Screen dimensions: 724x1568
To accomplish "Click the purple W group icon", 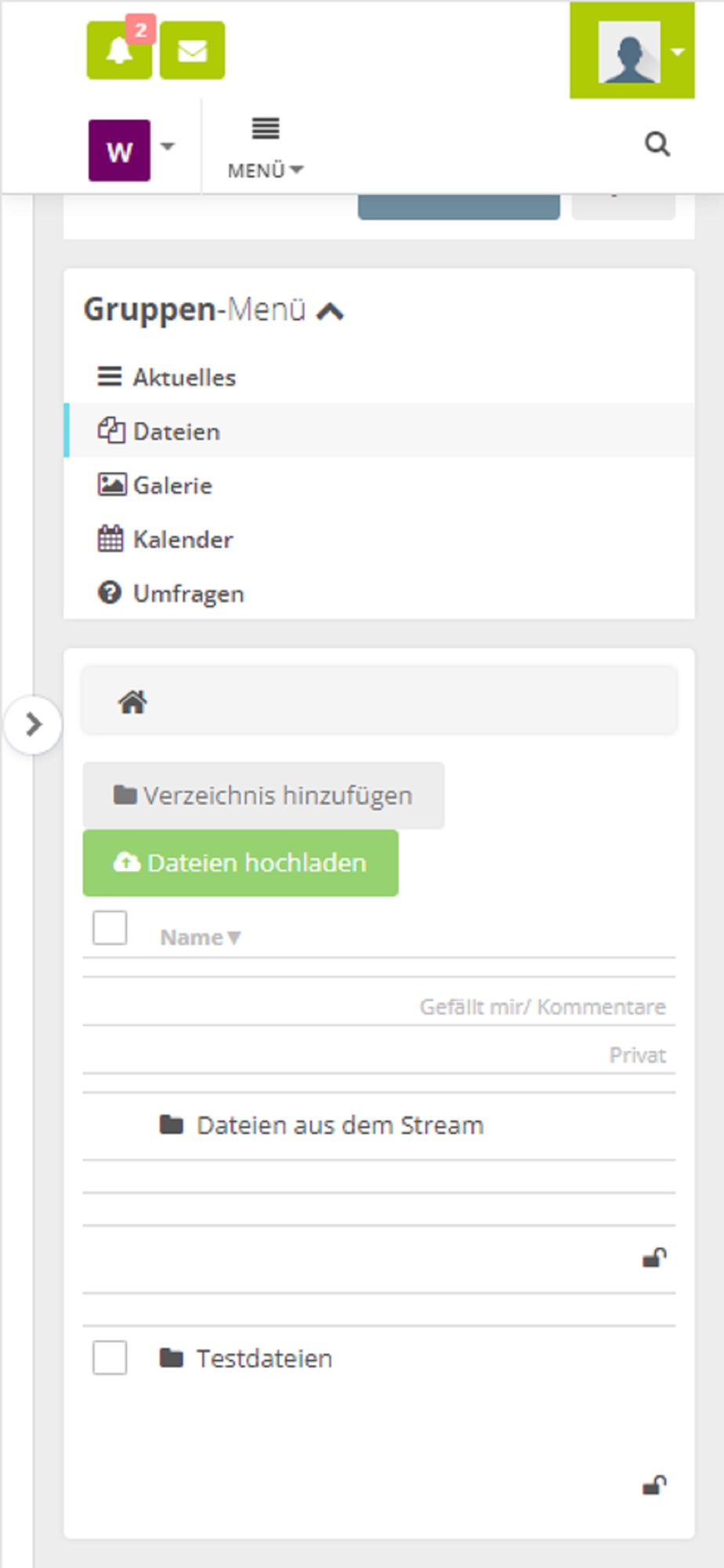I will pyautogui.click(x=119, y=151).
